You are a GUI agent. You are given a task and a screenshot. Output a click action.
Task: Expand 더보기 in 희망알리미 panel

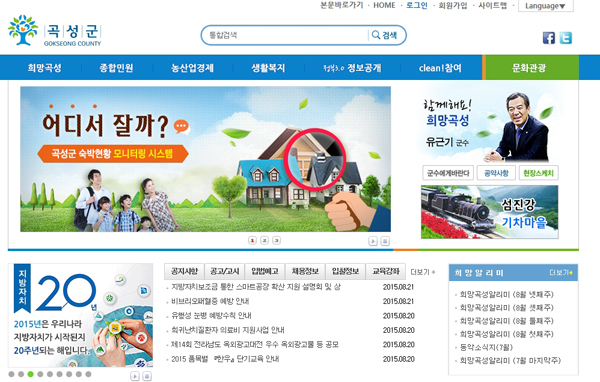[561, 273]
